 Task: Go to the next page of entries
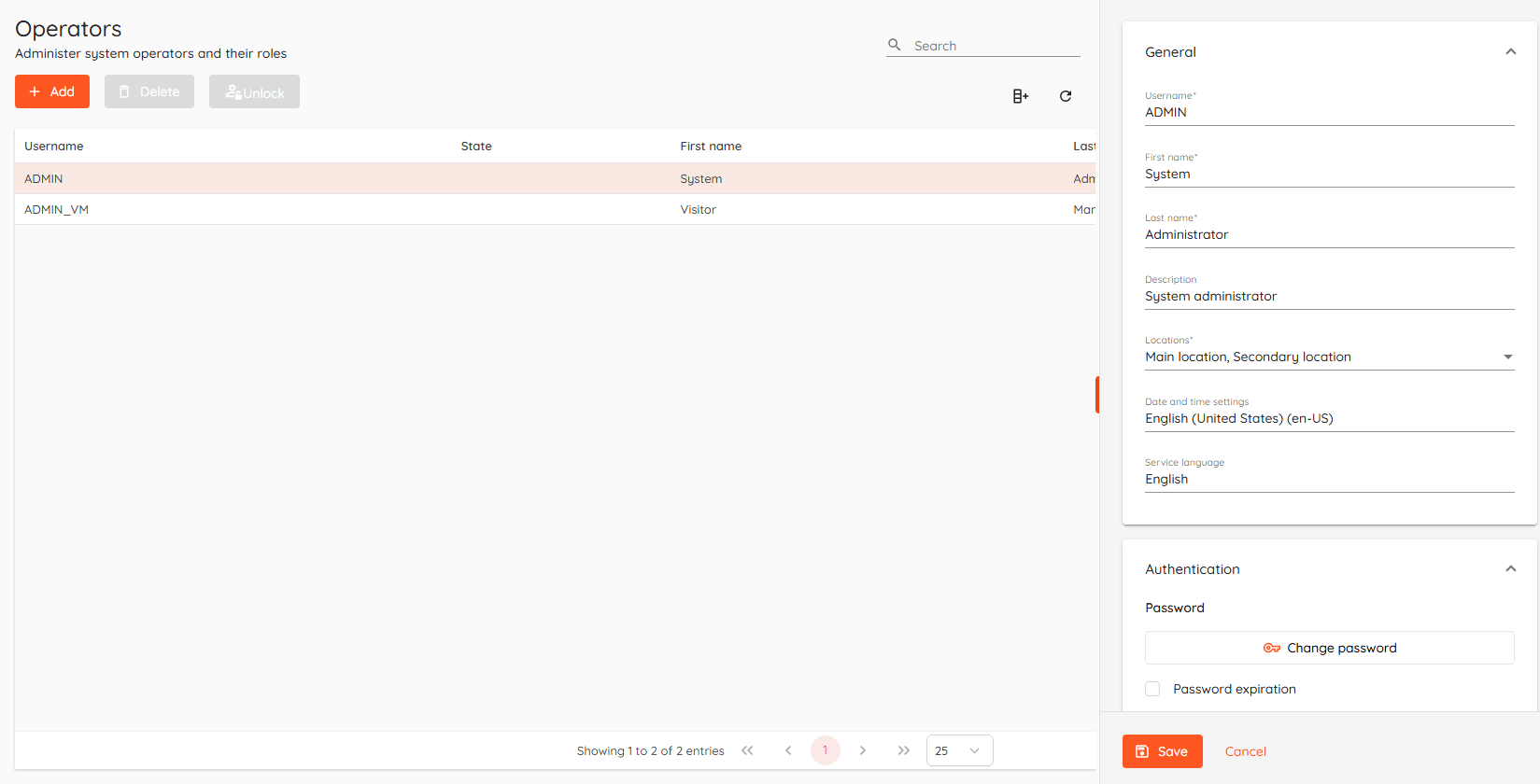coord(863,750)
